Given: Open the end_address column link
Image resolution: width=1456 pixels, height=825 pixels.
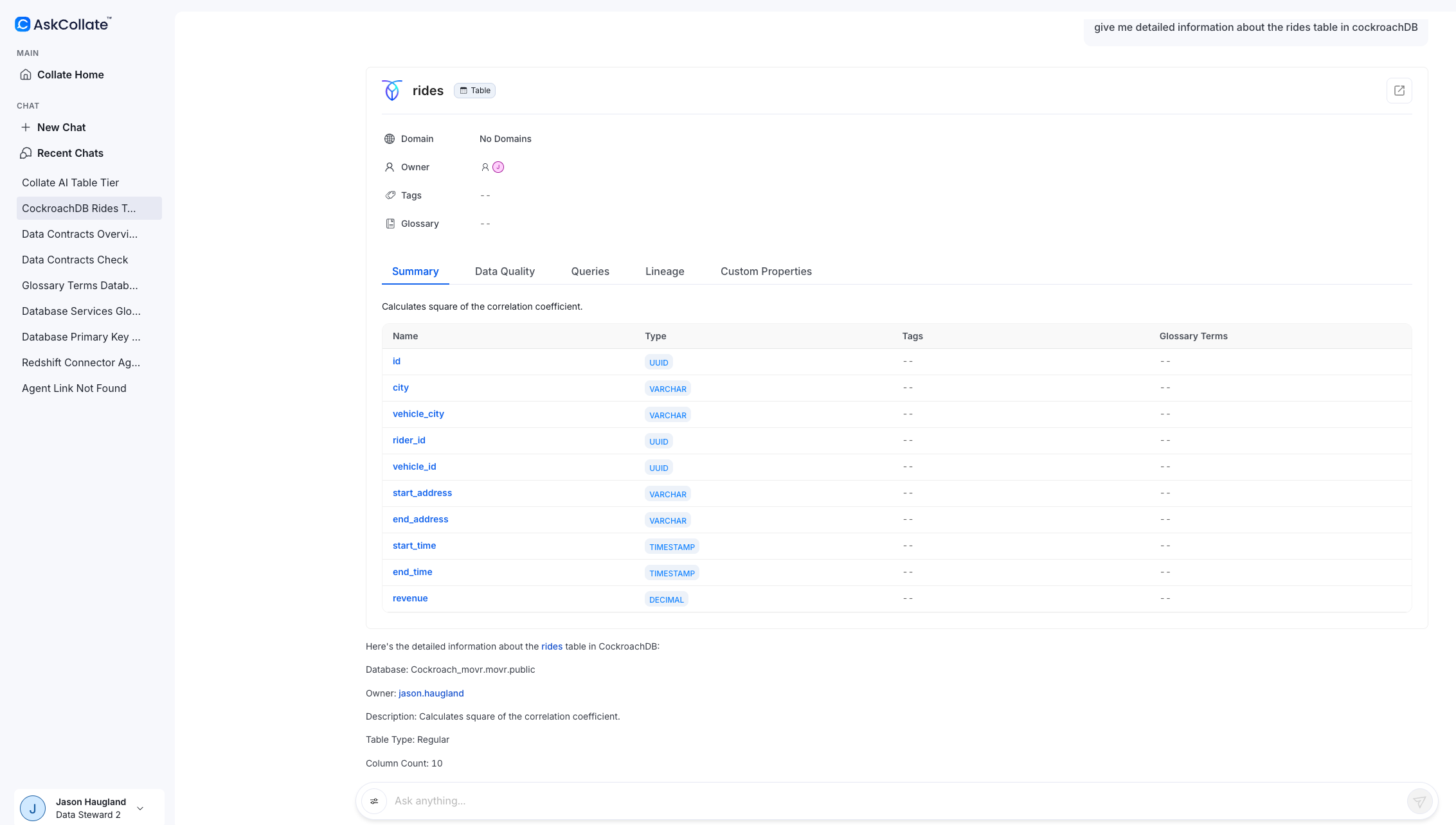Looking at the screenshot, I should 420,519.
